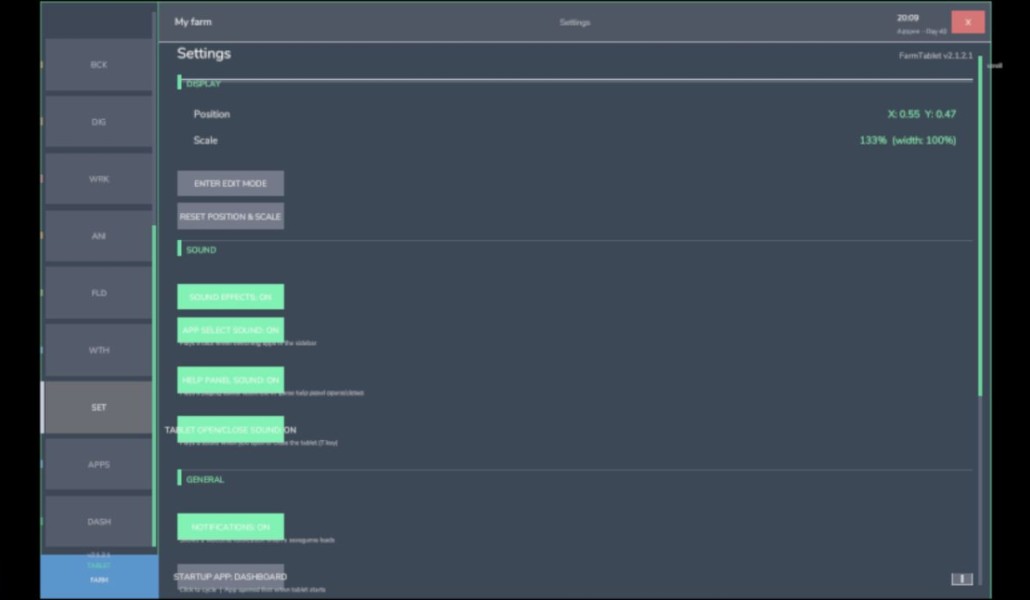Open the BCK app in sidebar
Viewport: 1030px width, 600px height.
tap(99, 64)
